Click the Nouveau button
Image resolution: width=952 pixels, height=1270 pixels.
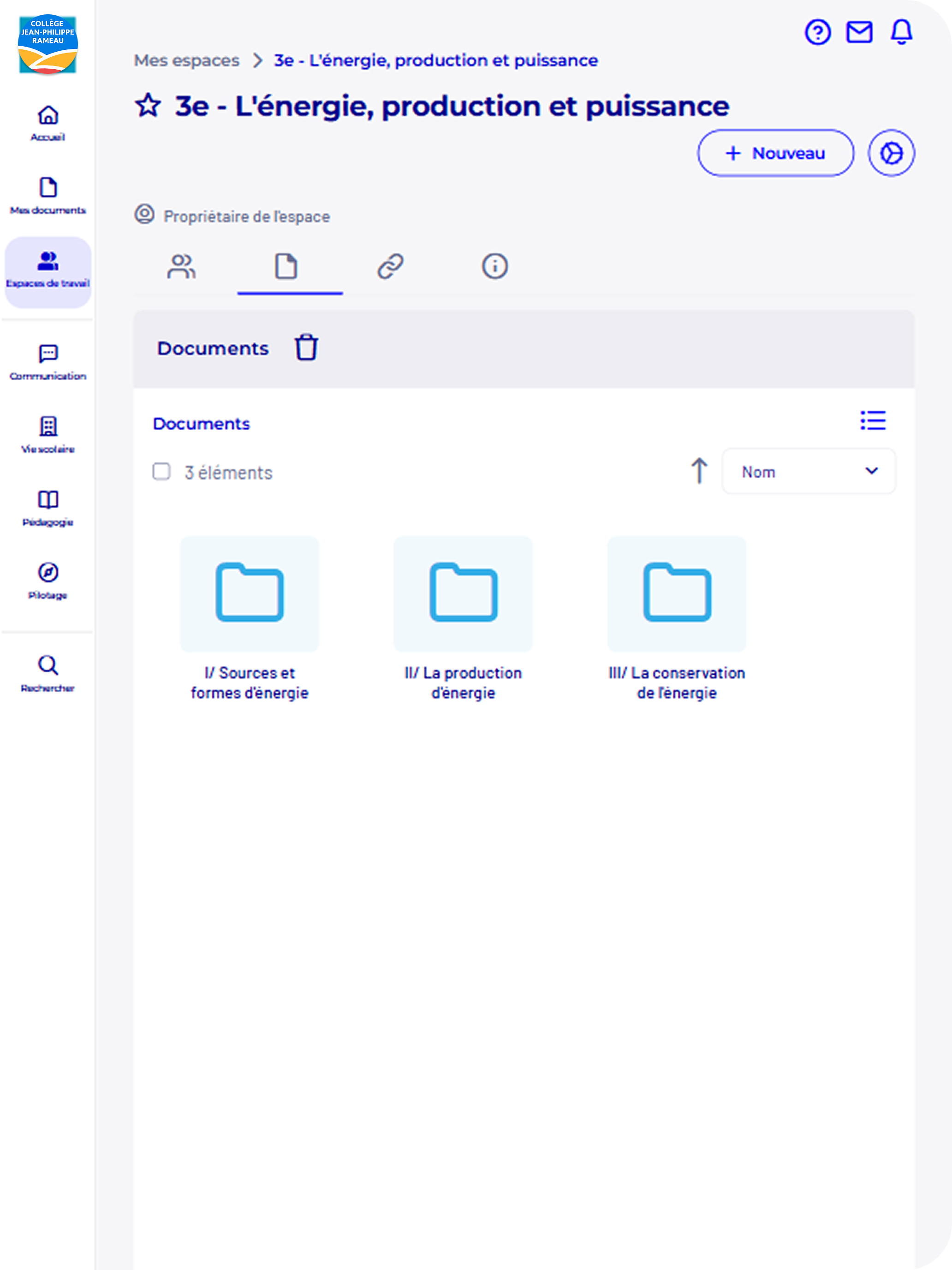click(x=775, y=153)
